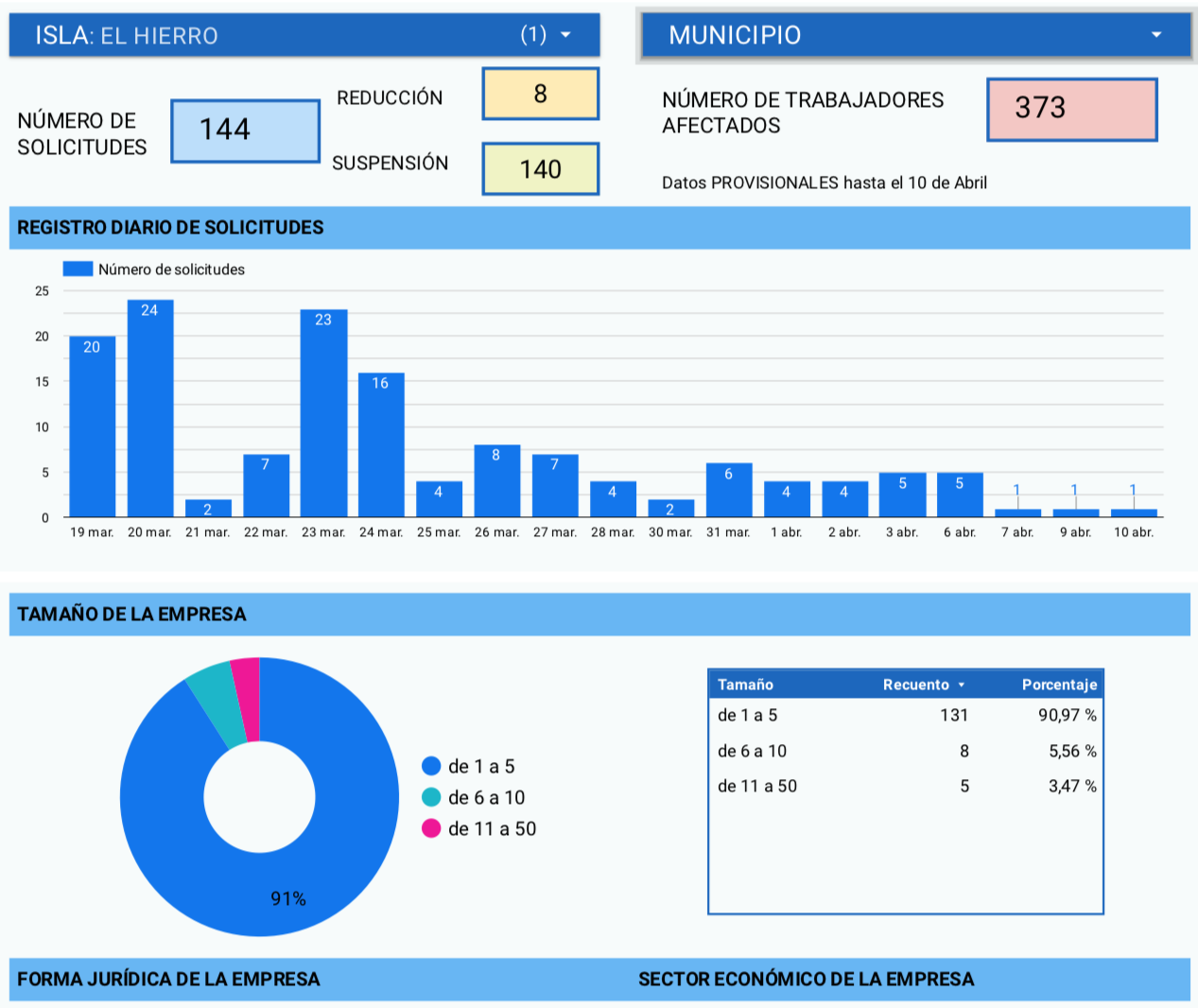This screenshot has height=1008, width=1198.
Task: Click the 'Datos PROVISIONALES hasta el 10 de Abril' note
Action: click(825, 182)
